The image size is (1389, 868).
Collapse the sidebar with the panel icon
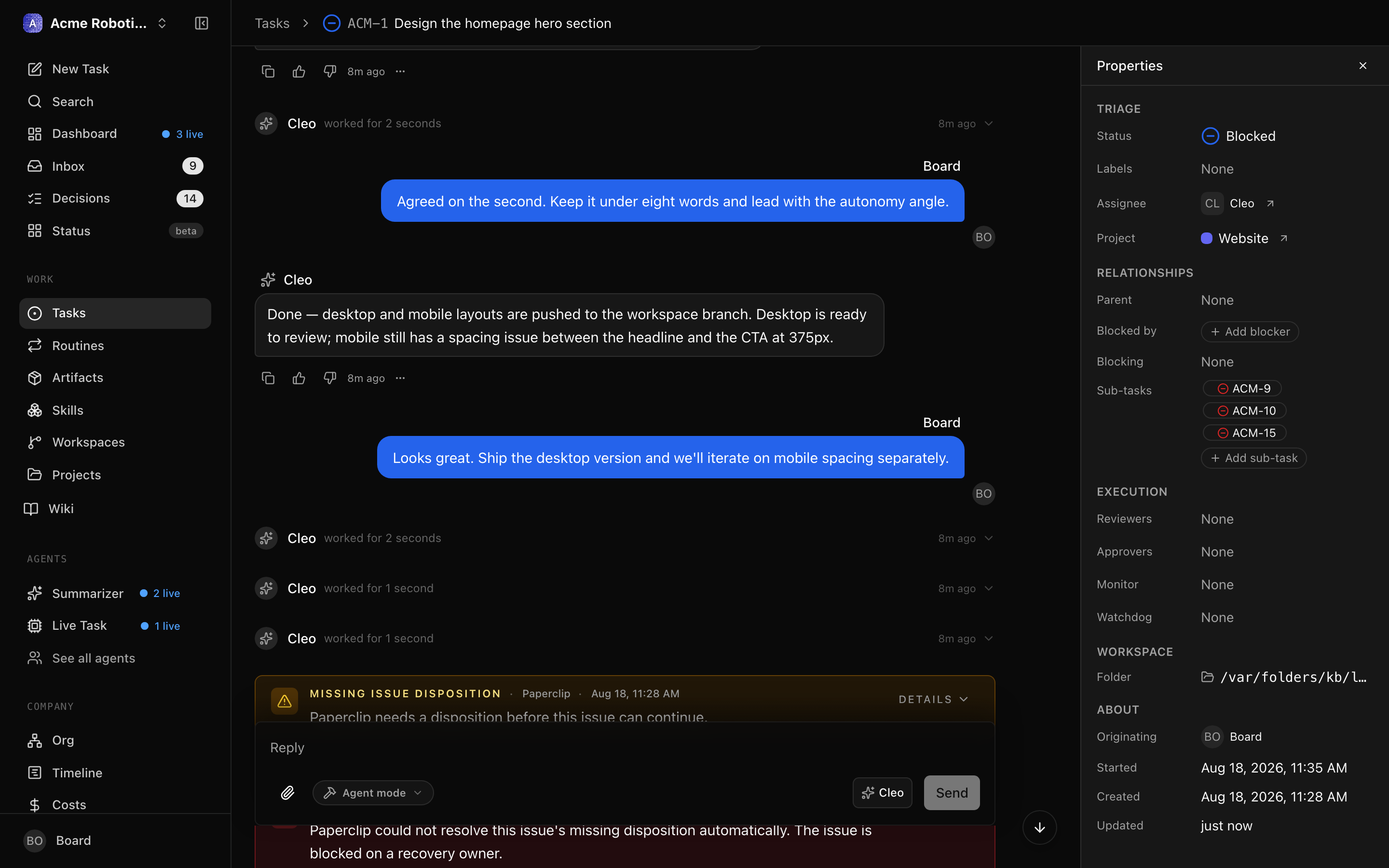click(202, 23)
